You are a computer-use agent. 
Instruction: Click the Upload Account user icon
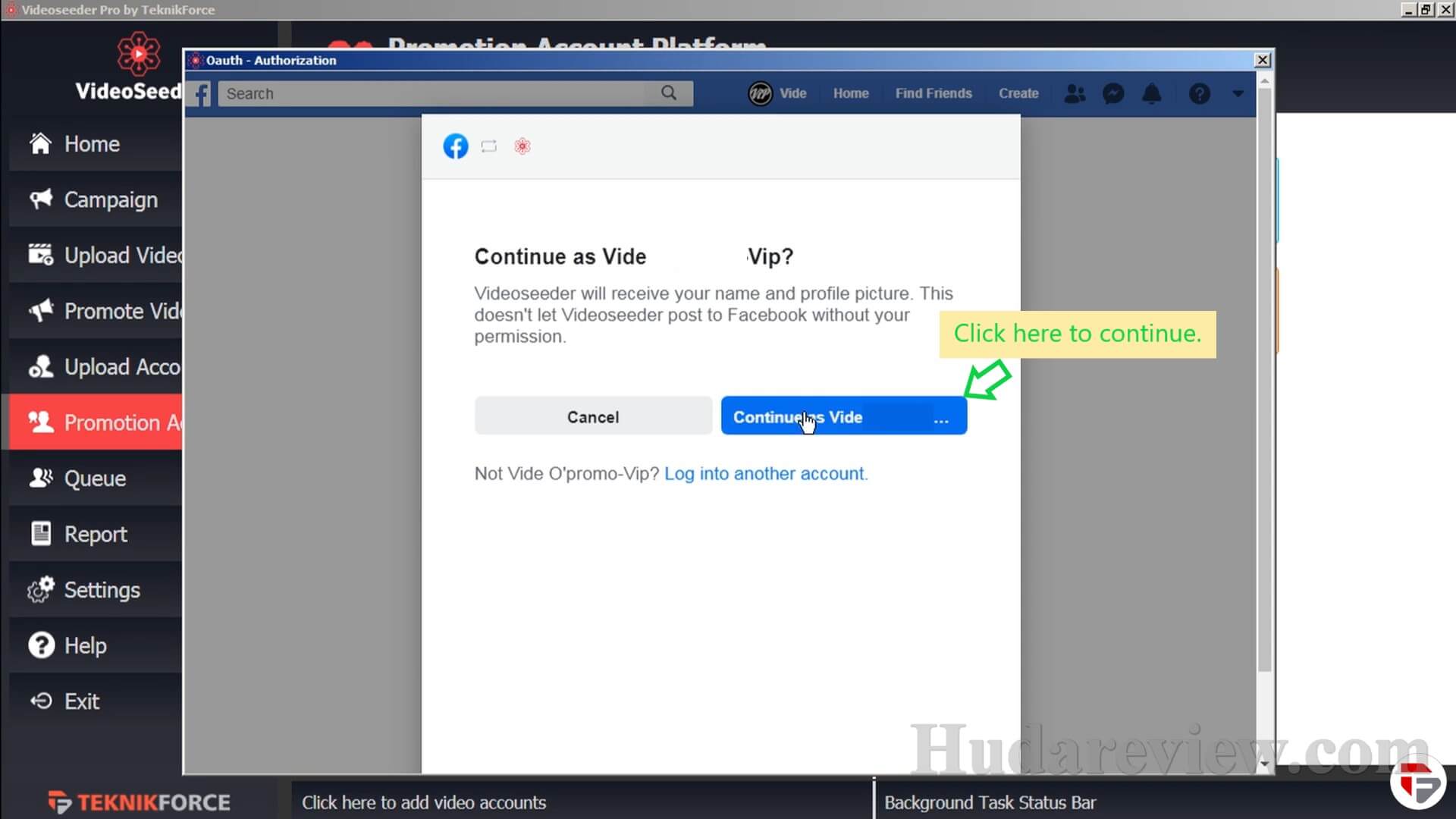[41, 366]
